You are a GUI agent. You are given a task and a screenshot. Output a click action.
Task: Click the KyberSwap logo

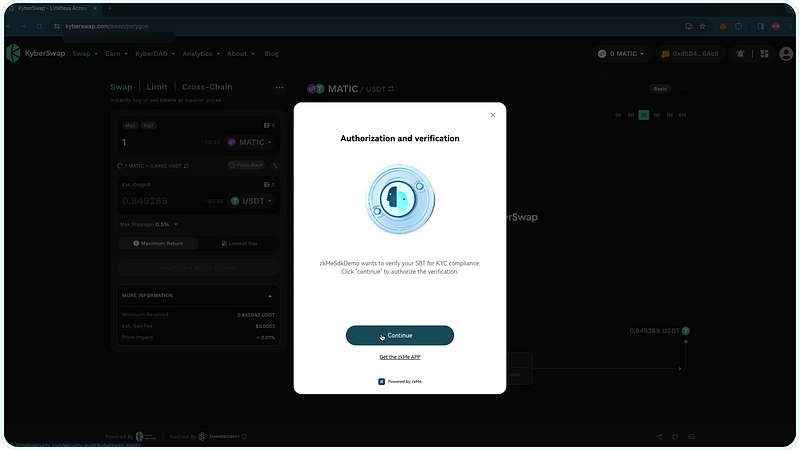(36, 53)
